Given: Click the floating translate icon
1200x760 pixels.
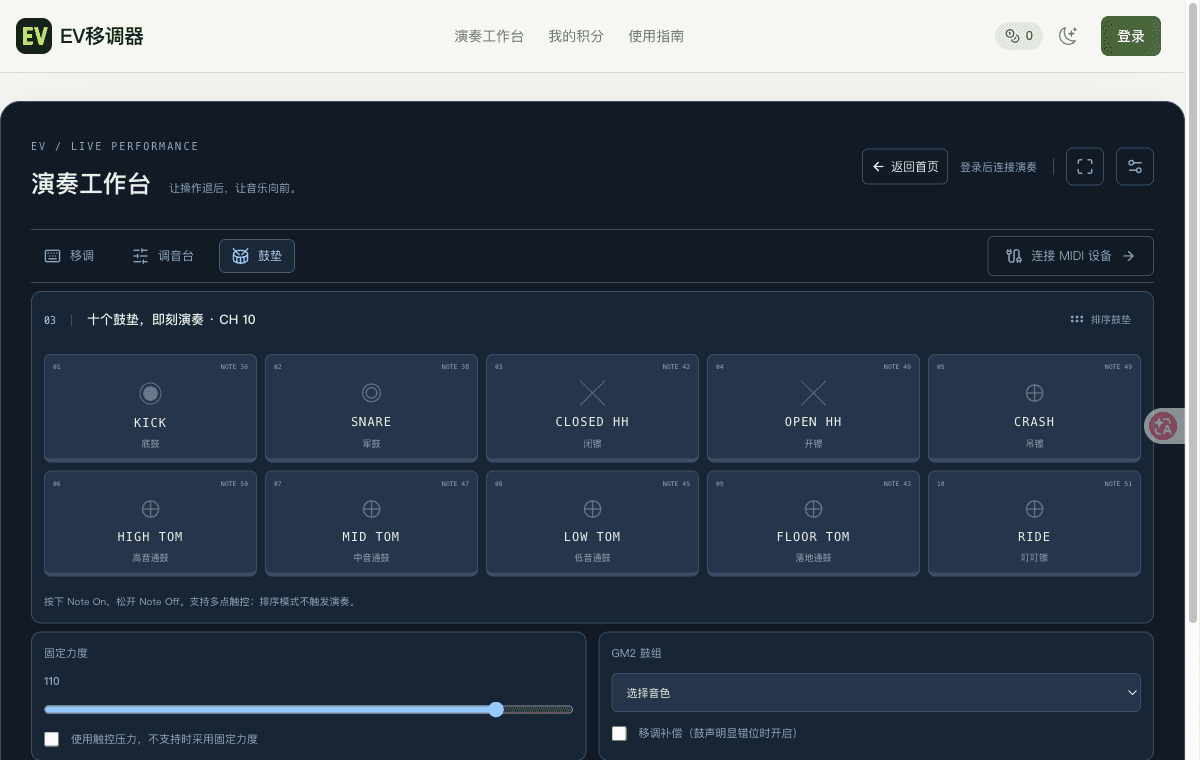Looking at the screenshot, I should click(x=1164, y=426).
